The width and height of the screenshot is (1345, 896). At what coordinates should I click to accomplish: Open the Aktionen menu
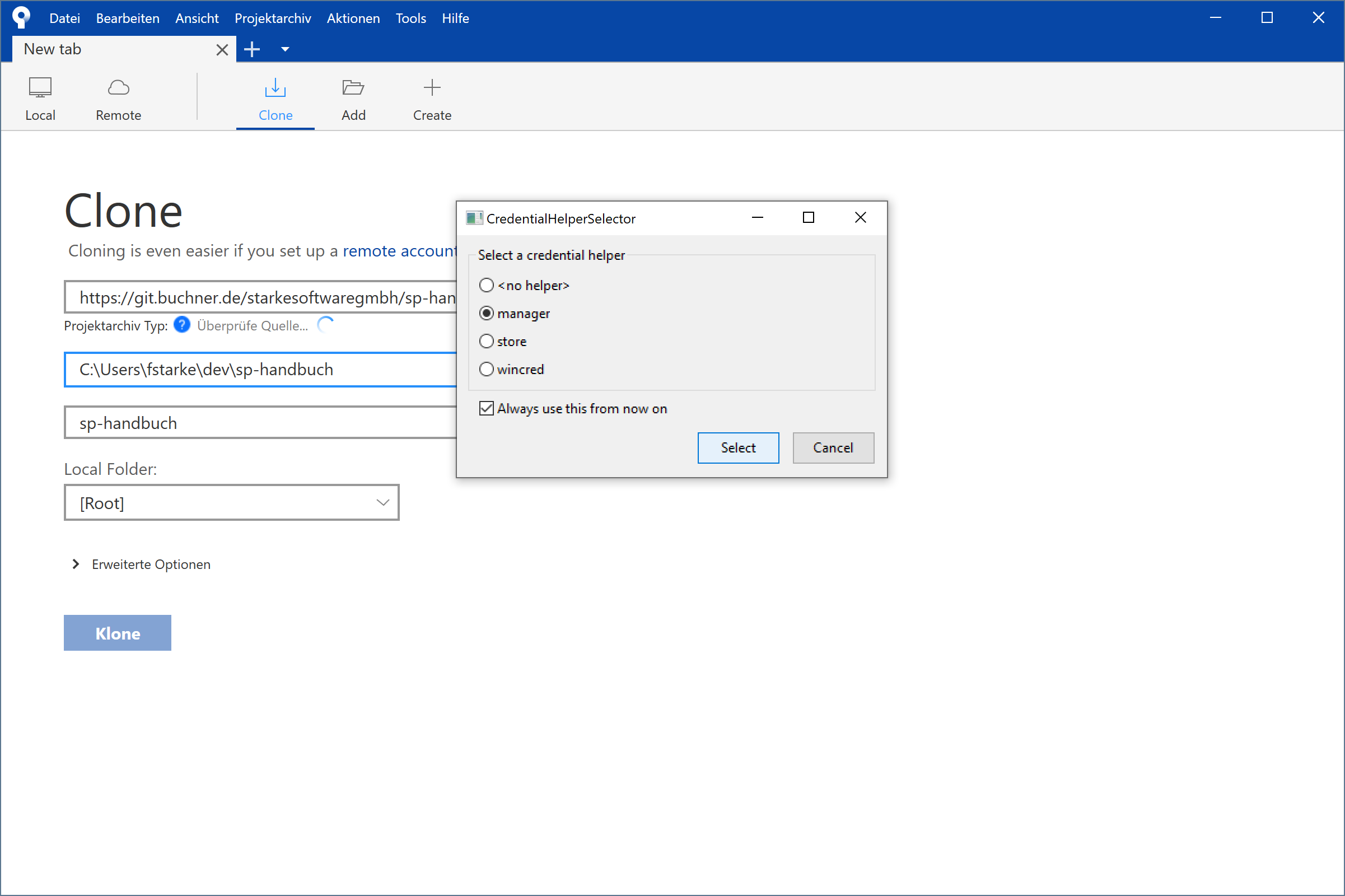coord(353,18)
